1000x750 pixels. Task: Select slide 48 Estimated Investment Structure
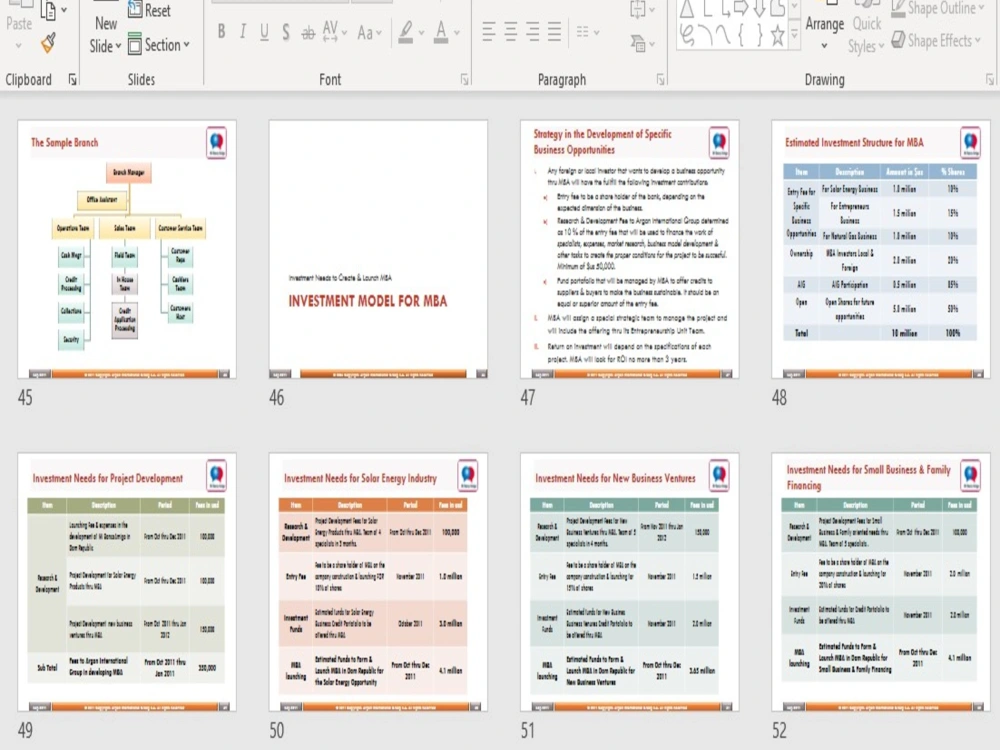pyautogui.click(x=881, y=249)
